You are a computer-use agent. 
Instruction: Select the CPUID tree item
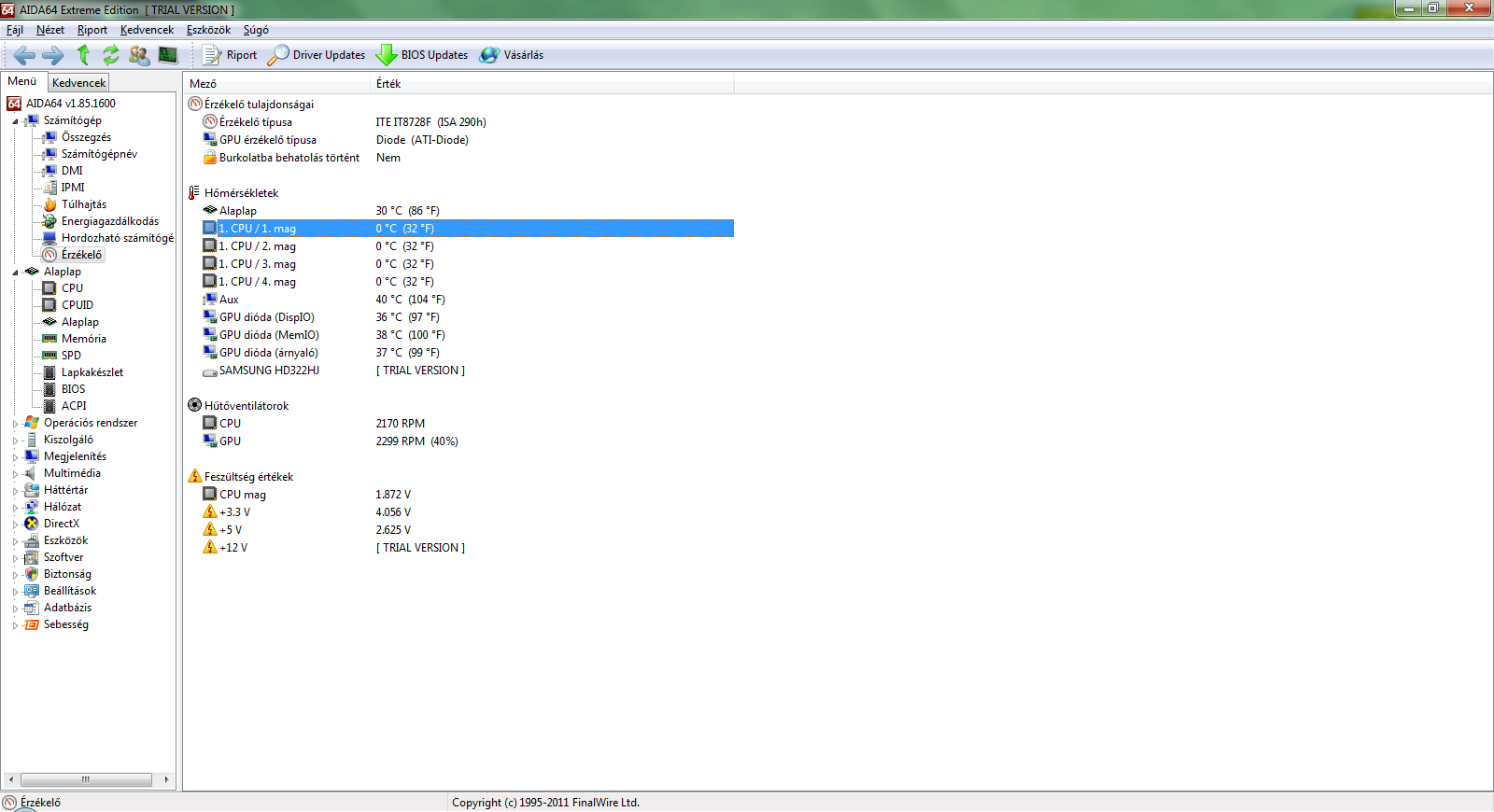click(78, 305)
